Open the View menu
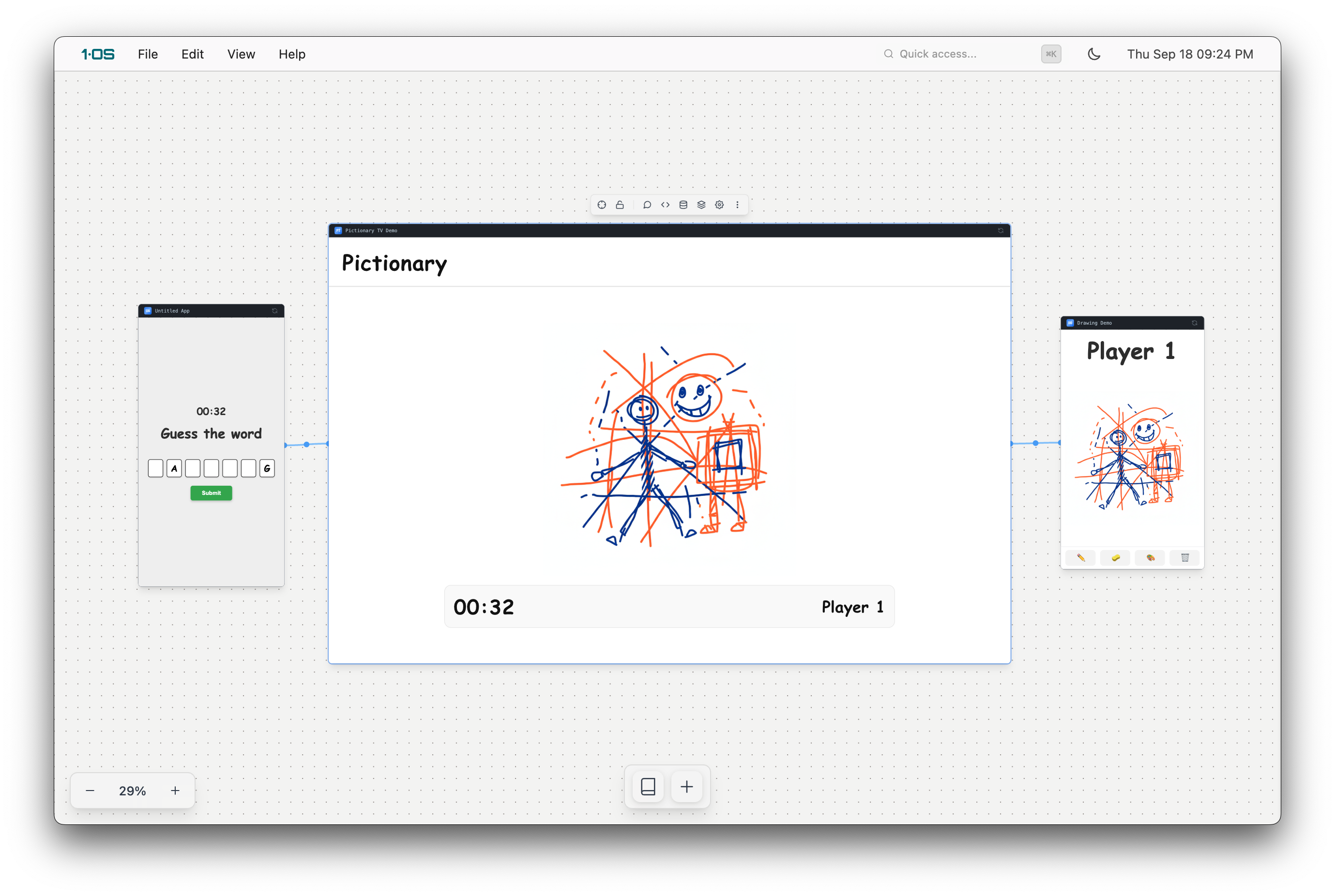 pyautogui.click(x=241, y=54)
